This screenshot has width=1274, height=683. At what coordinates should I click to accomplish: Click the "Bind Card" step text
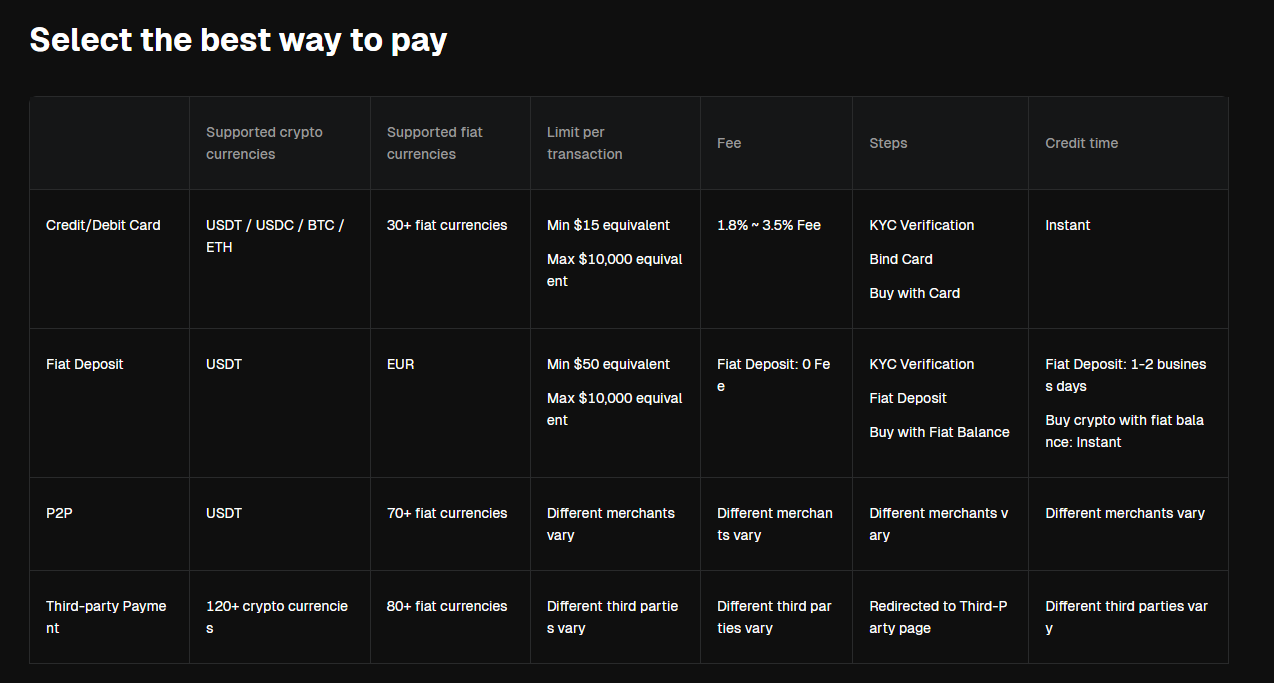(x=901, y=259)
